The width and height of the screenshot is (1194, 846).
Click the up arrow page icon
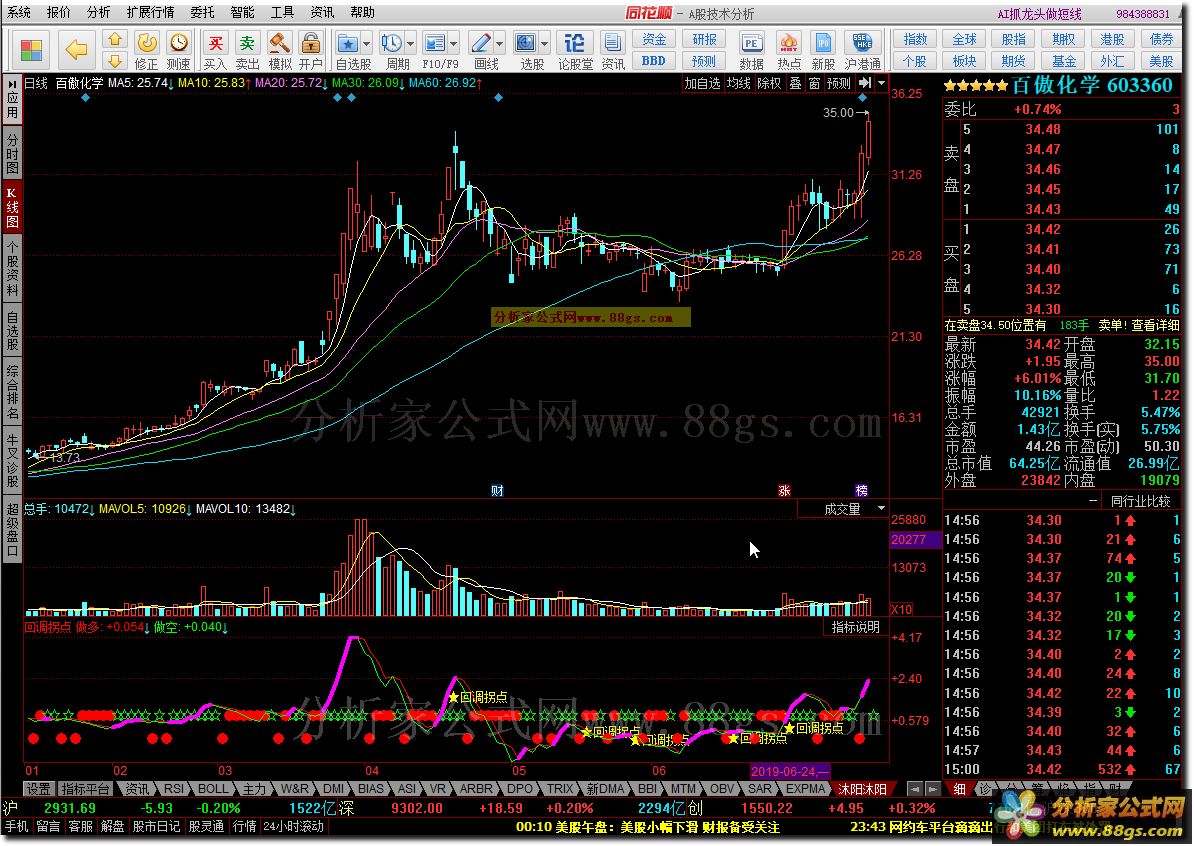pos(114,40)
